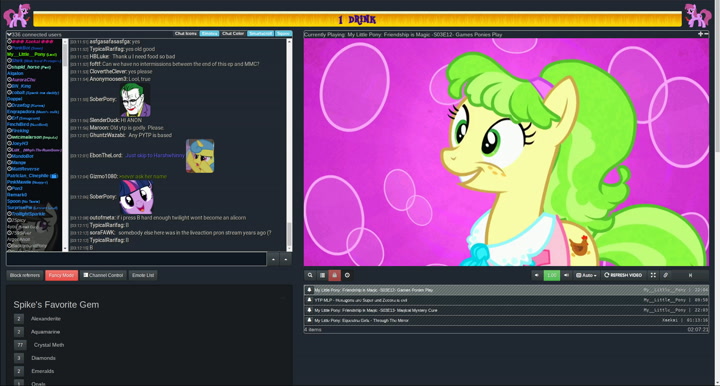Click the volume down speaker icon

[536, 275]
